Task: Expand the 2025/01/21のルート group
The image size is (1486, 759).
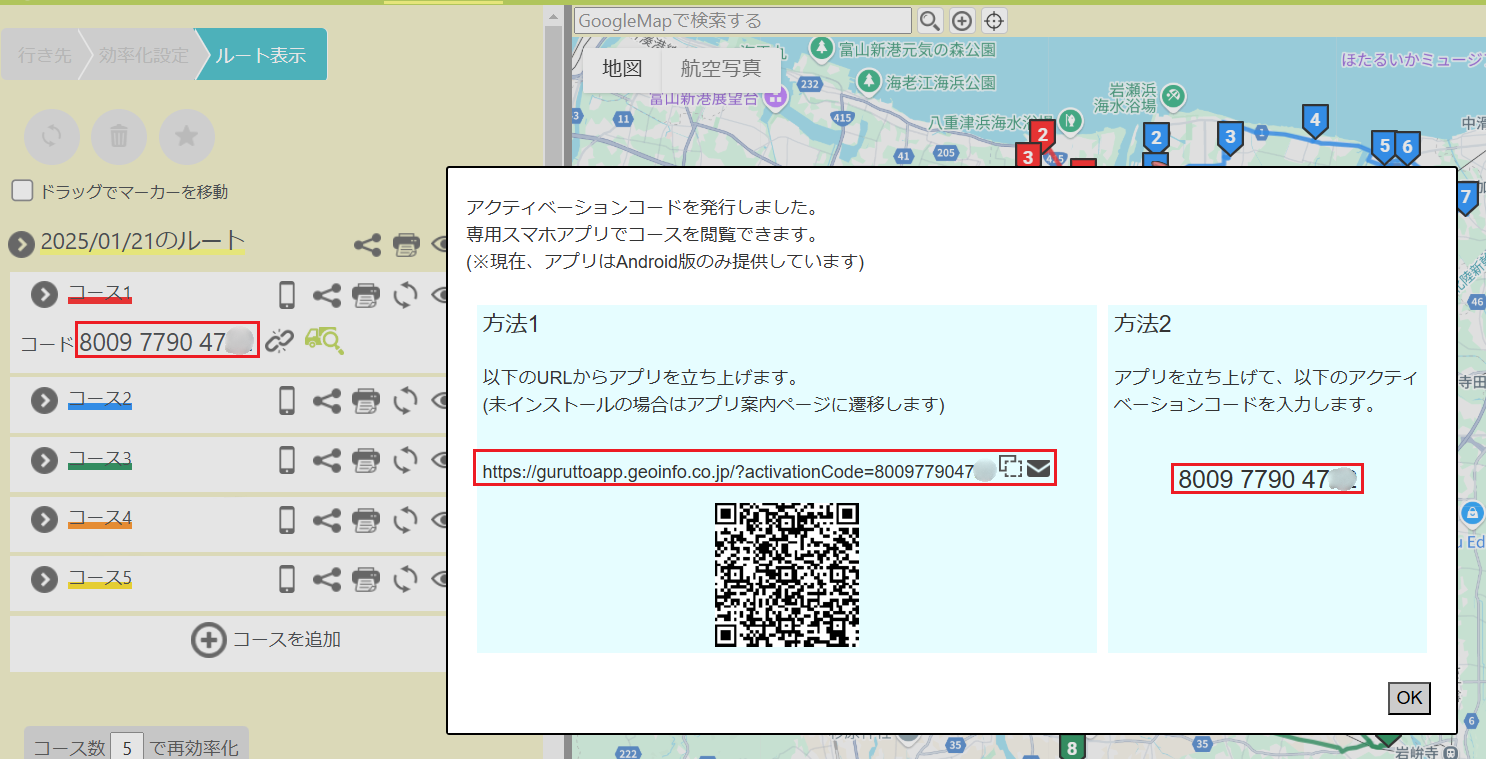Action: [x=21, y=244]
